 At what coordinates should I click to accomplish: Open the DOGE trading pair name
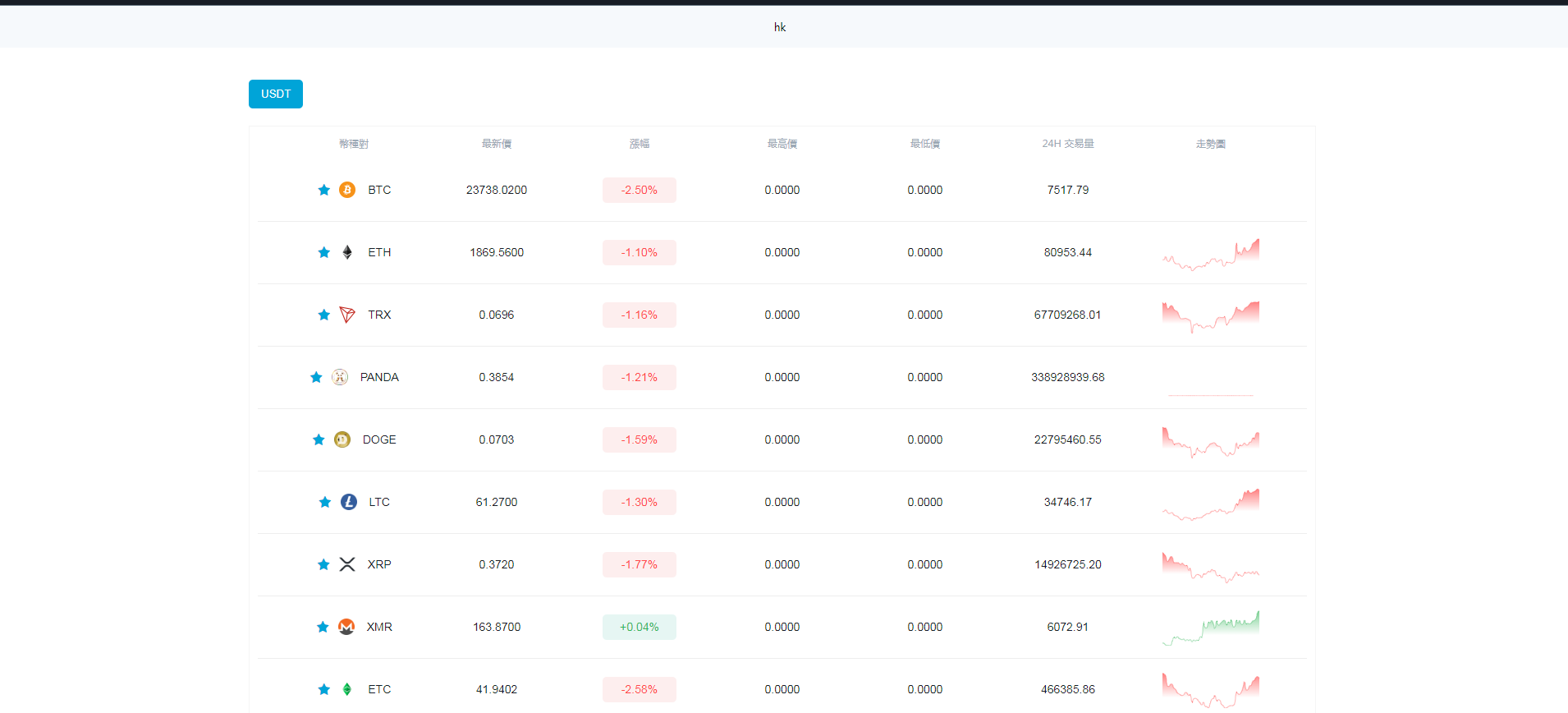[379, 439]
